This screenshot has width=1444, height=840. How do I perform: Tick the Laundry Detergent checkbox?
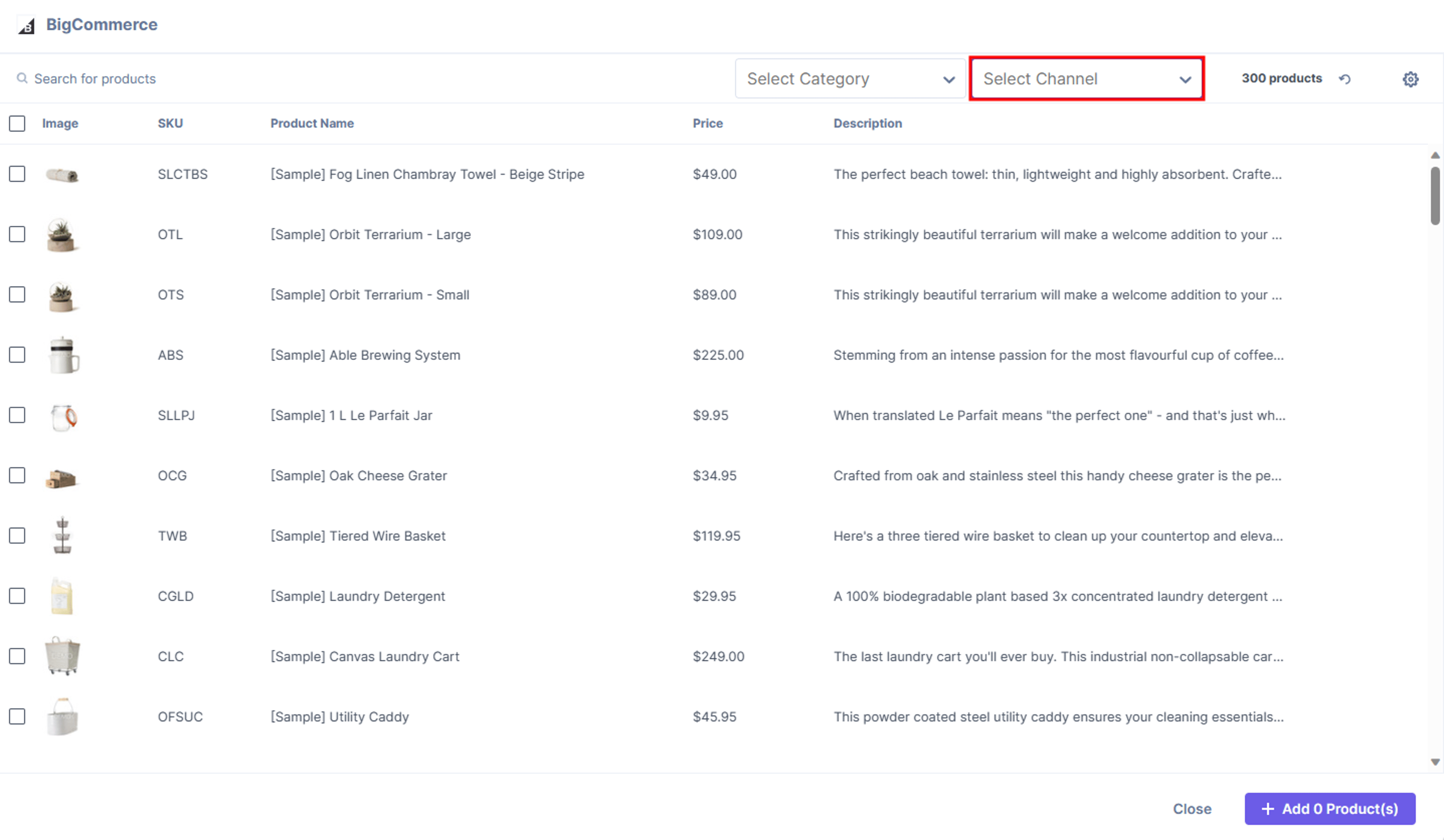pos(17,596)
